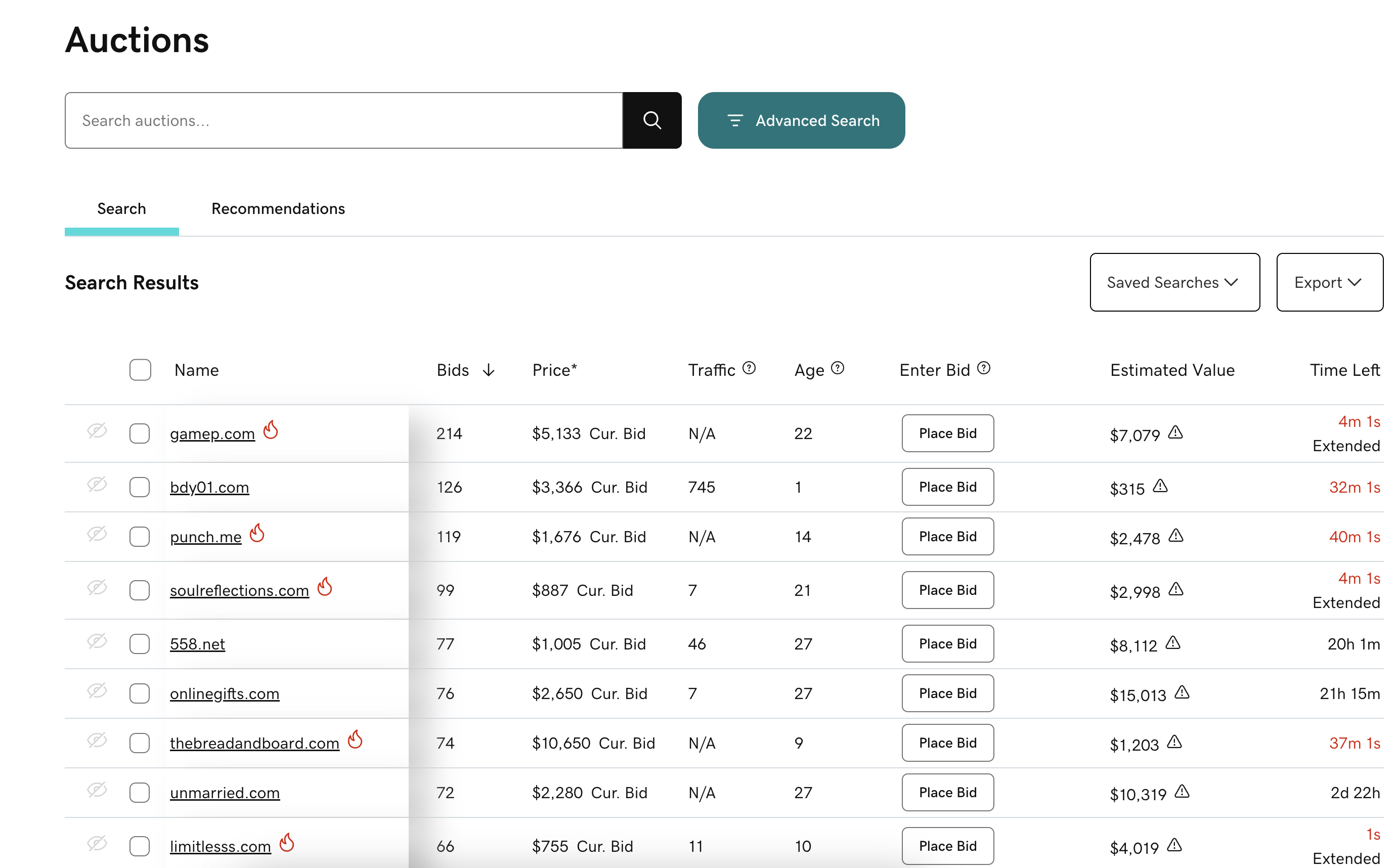This screenshot has height=868, width=1398.
Task: Click the warning icon beside $7,079 estimate
Action: [1175, 432]
